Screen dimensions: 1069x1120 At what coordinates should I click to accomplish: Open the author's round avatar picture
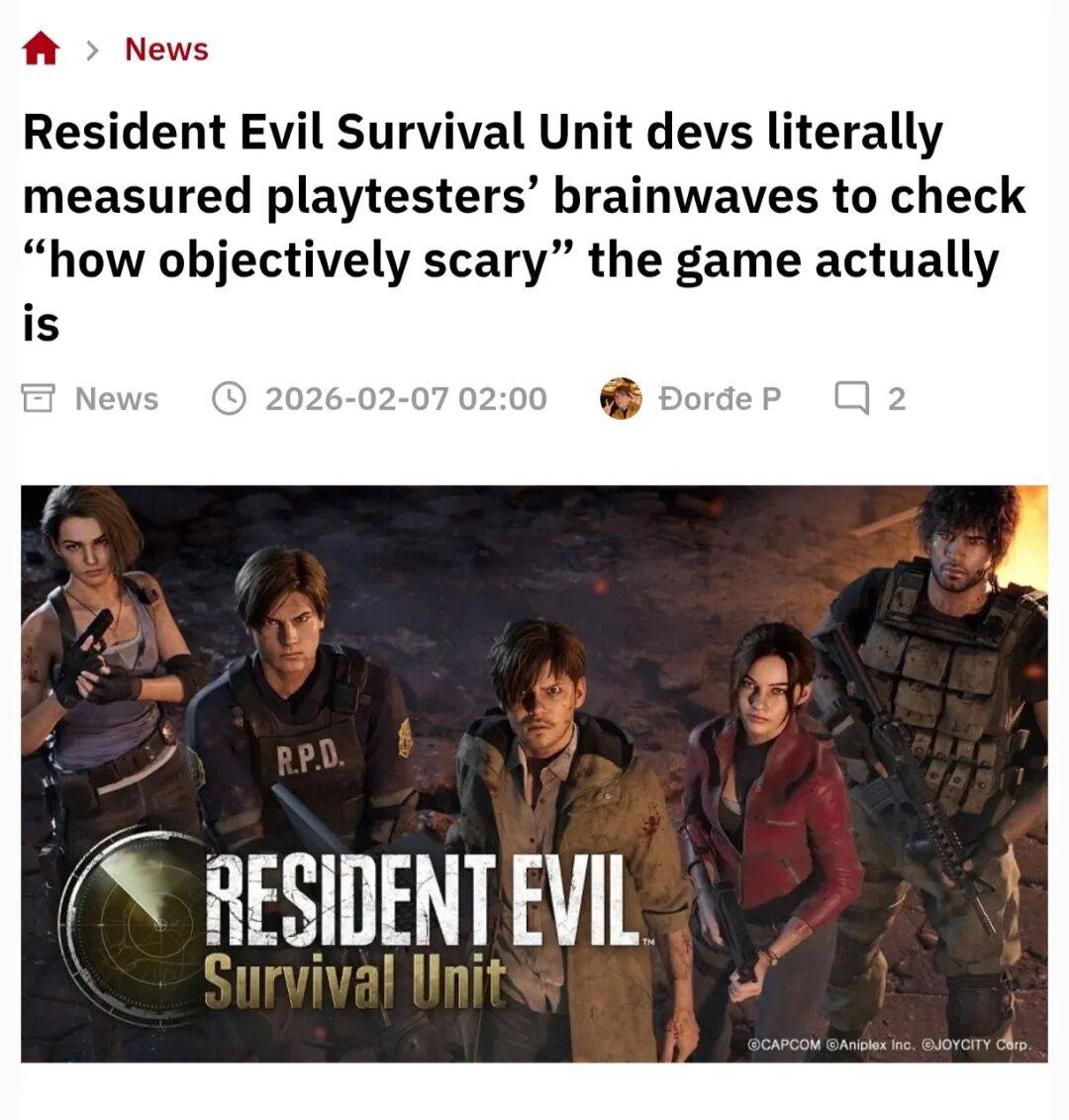tap(621, 398)
